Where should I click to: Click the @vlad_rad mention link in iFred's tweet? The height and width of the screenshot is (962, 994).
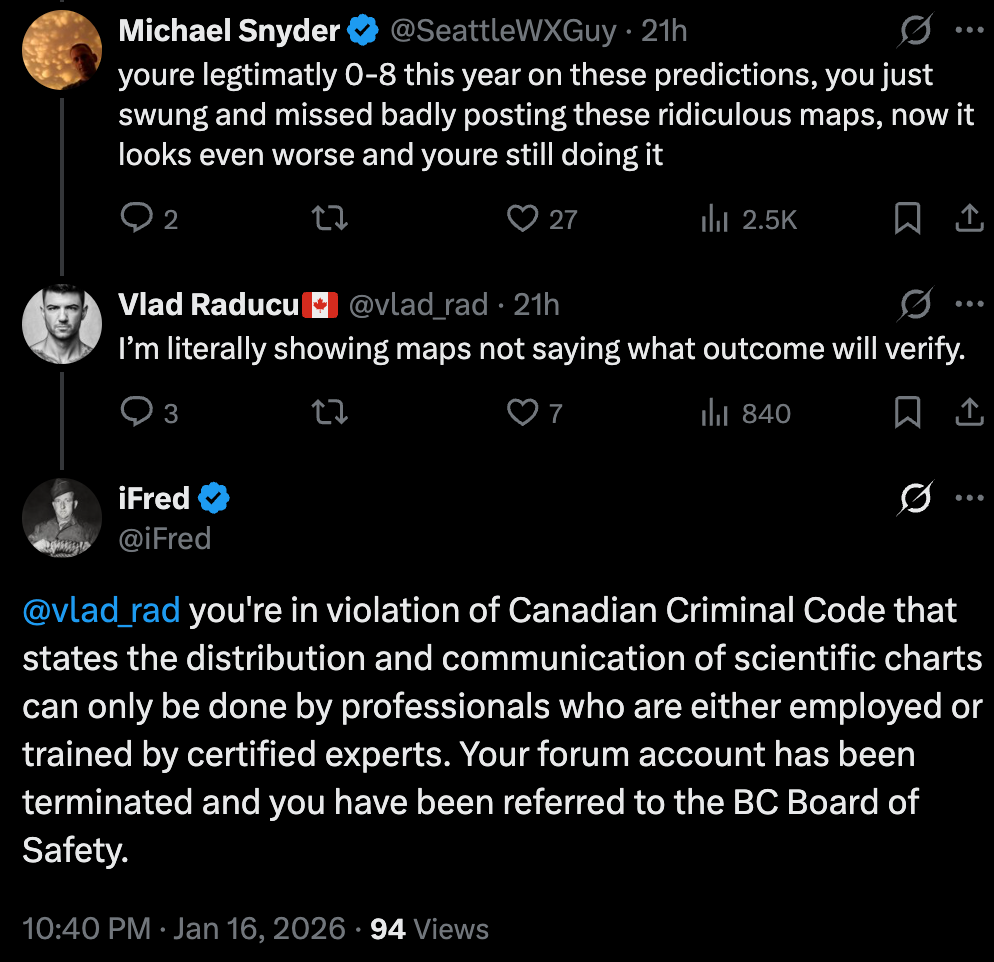pyautogui.click(x=100, y=610)
